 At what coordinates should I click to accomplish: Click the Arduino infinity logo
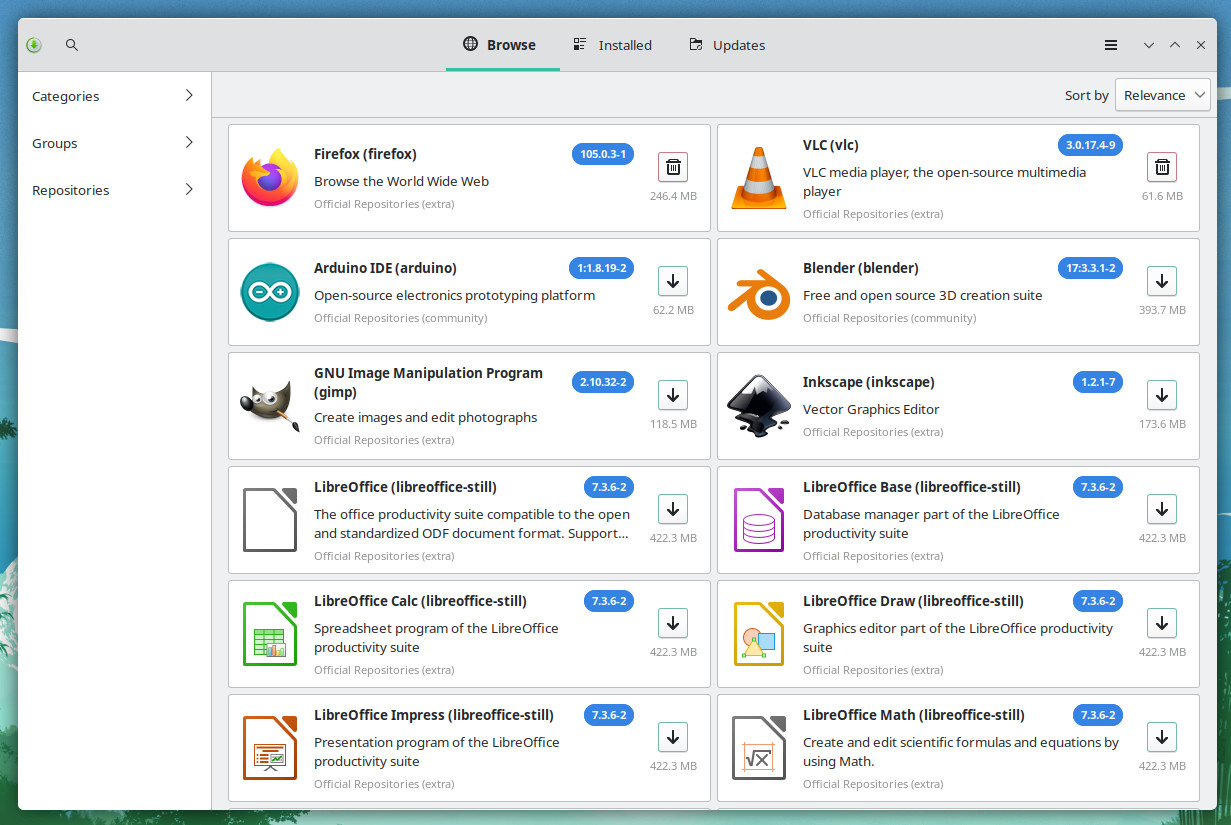270,292
